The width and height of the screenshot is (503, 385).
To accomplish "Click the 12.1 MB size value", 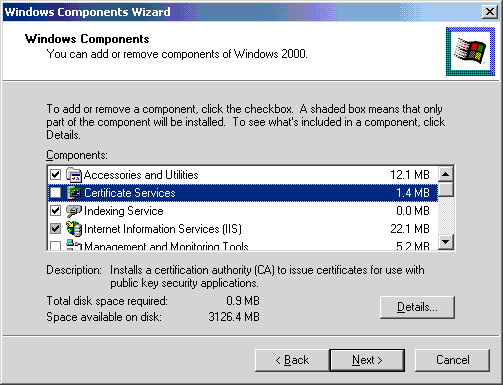I will click(410, 175).
